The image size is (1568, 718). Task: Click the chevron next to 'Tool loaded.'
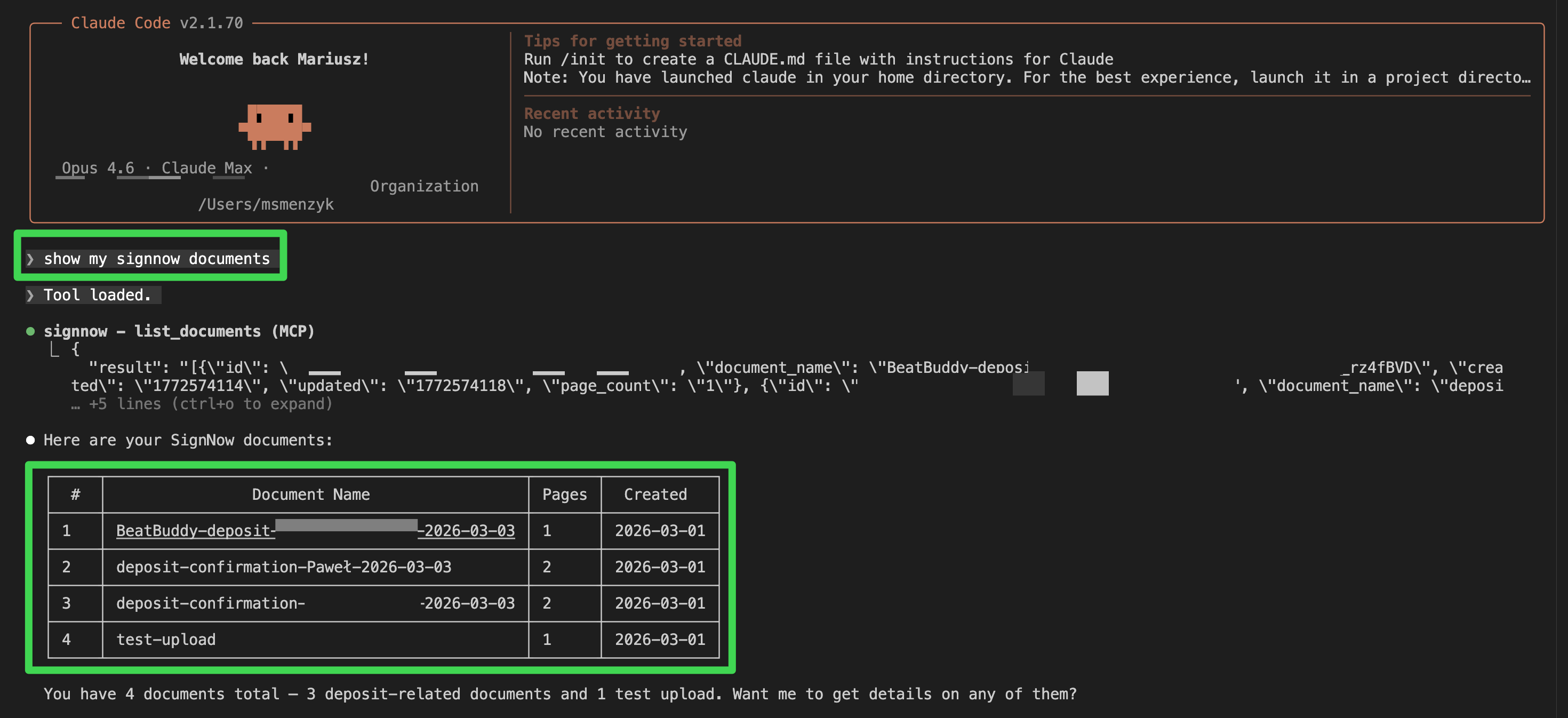[x=30, y=295]
